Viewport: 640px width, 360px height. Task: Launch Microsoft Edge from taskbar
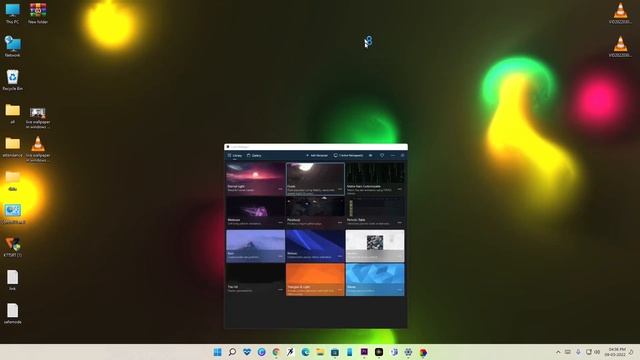305,352
